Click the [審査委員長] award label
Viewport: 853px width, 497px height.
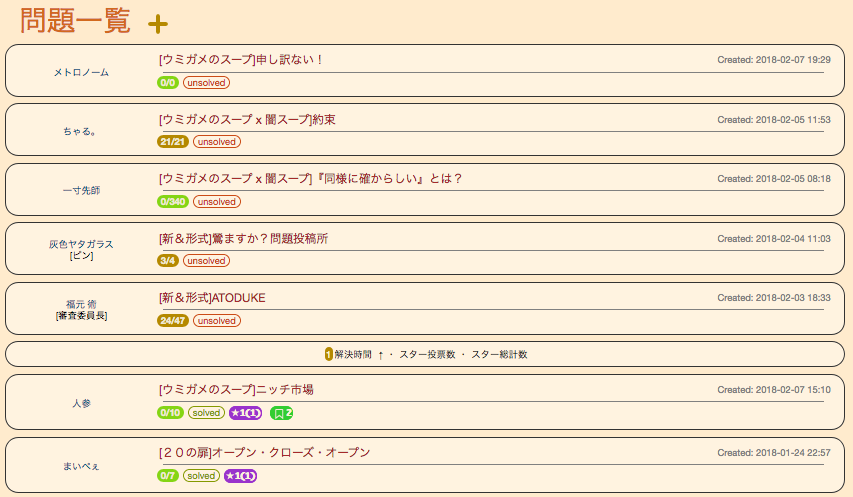pos(81,315)
